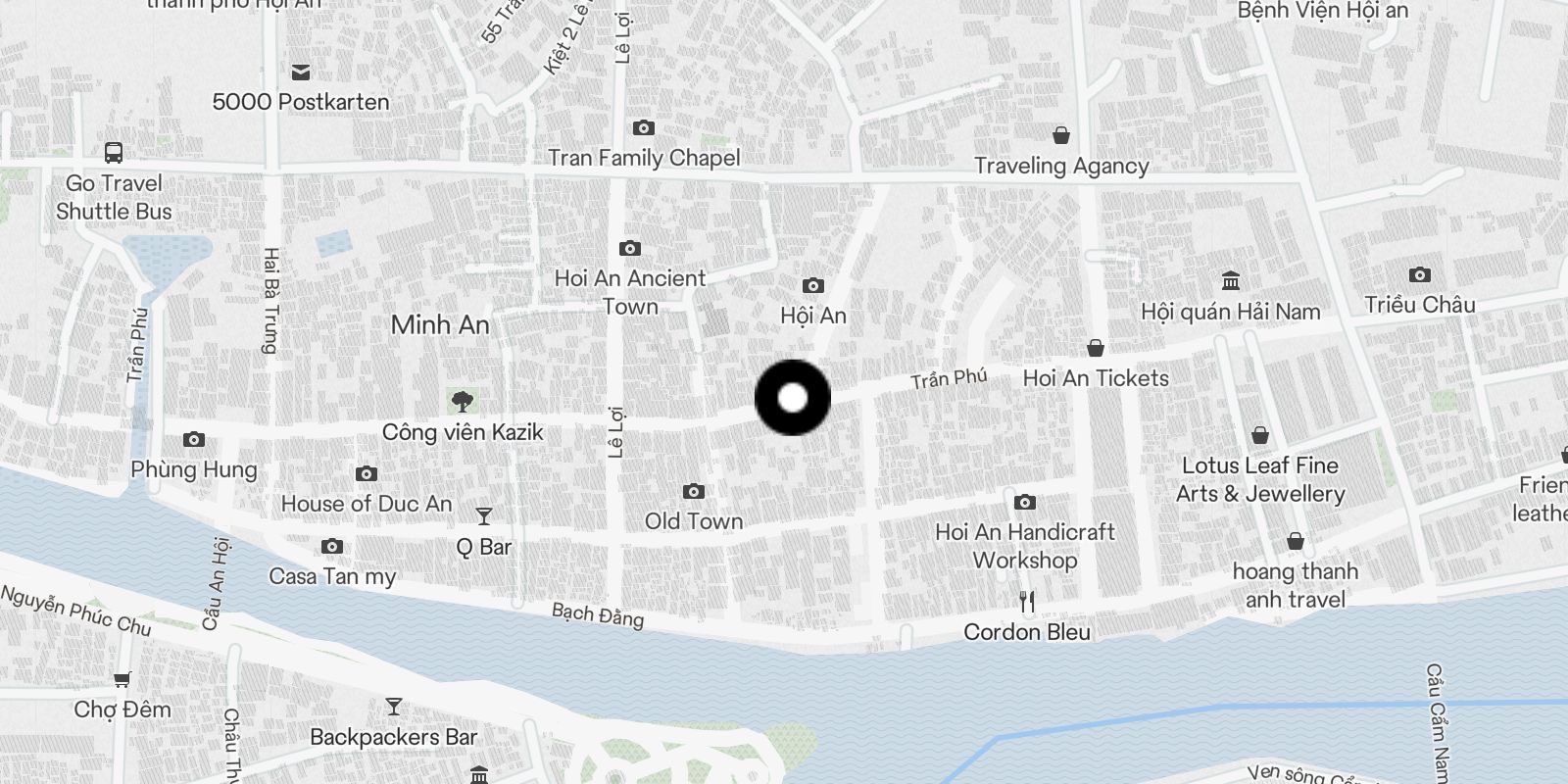
Task: Select the Tran Family Chapel camera icon
Action: point(644,127)
